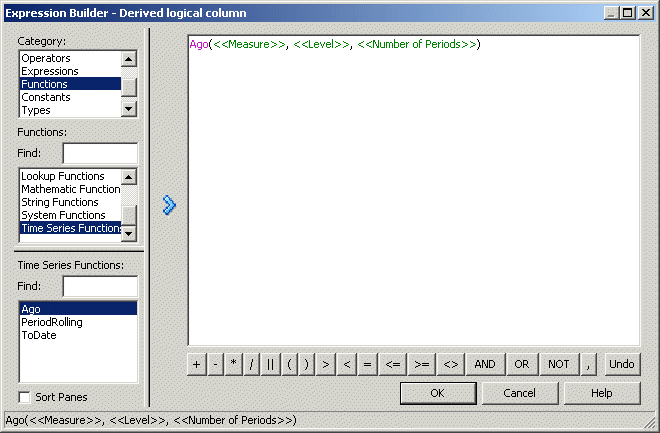This screenshot has height=433, width=660.
Task: Click Category list scroll down arrow
Action: click(x=129, y=109)
